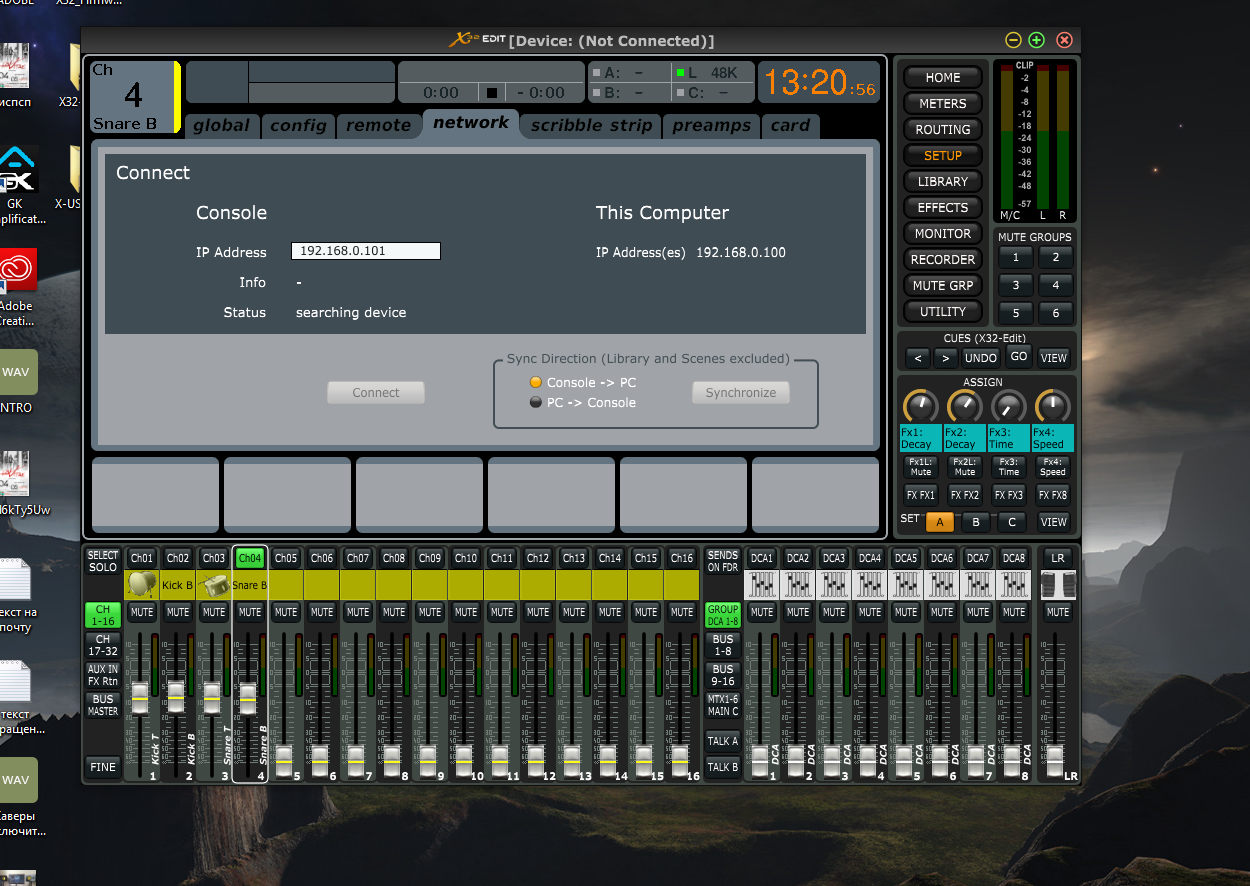
Task: Open the EFFECTS view
Action: (942, 207)
